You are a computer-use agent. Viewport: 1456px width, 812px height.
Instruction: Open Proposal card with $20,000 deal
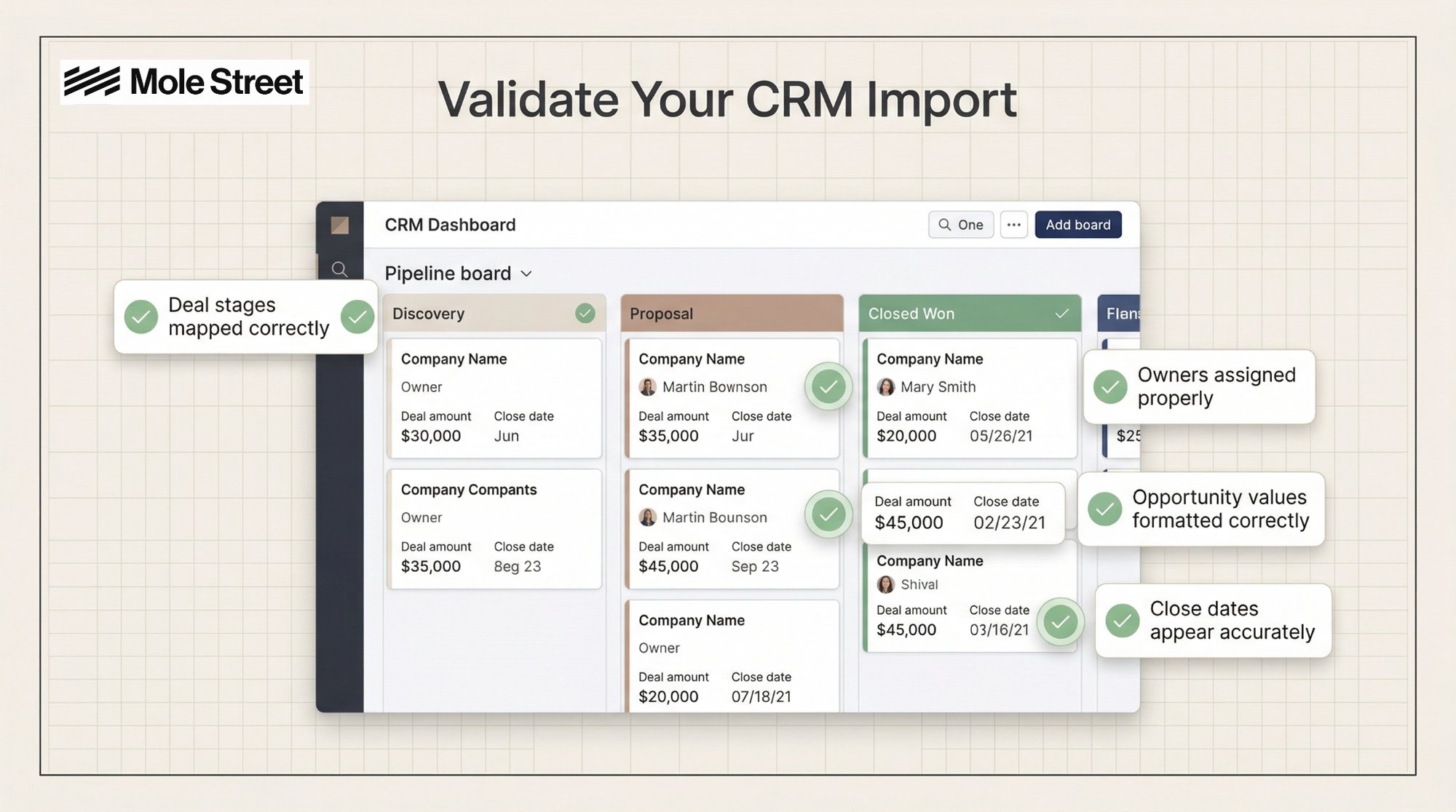pos(731,655)
